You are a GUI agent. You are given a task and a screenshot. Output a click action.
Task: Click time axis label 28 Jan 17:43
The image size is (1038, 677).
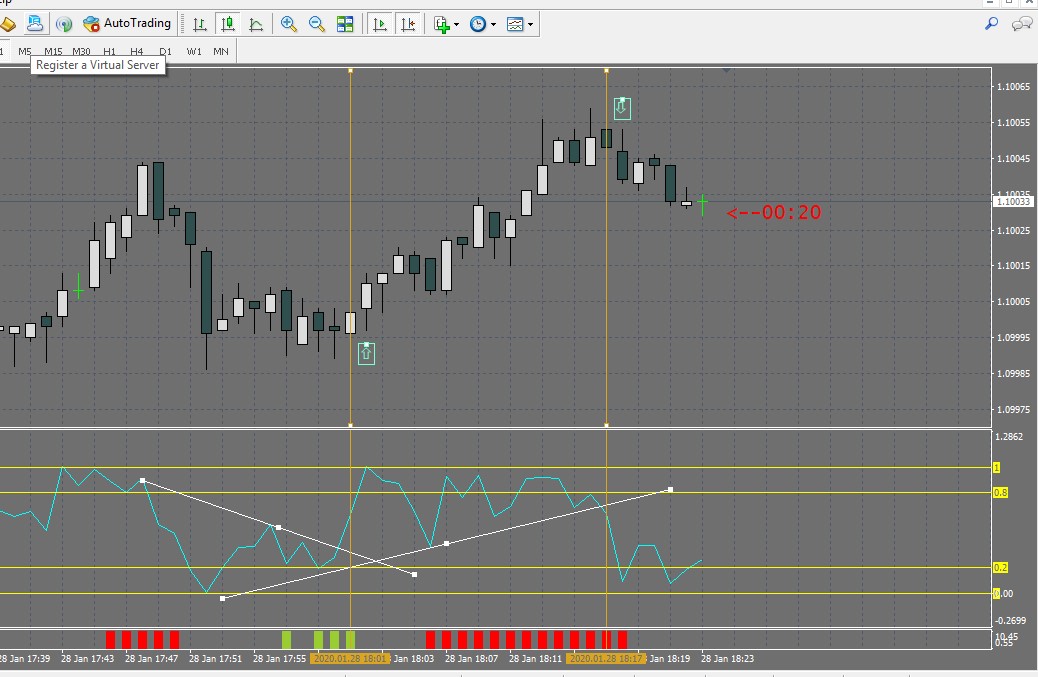click(x=87, y=658)
